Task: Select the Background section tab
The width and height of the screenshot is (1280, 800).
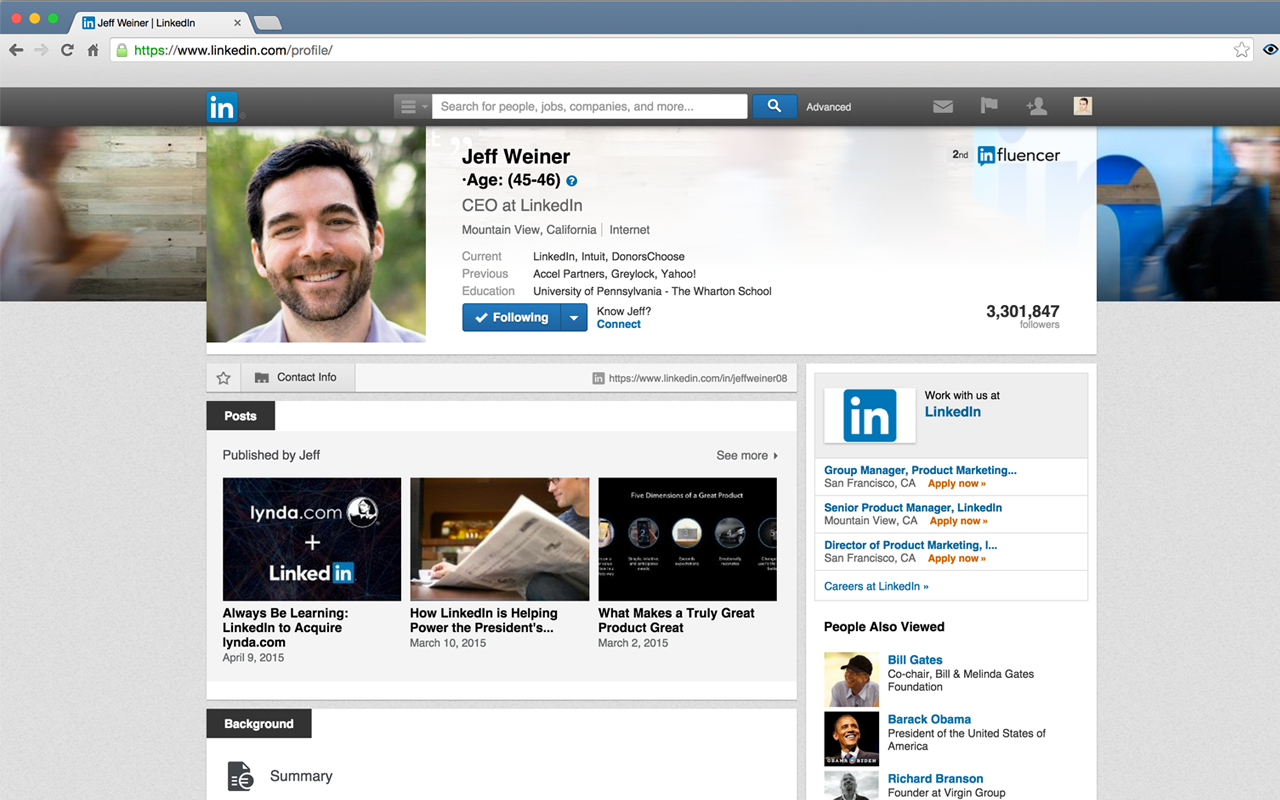Action: click(259, 724)
